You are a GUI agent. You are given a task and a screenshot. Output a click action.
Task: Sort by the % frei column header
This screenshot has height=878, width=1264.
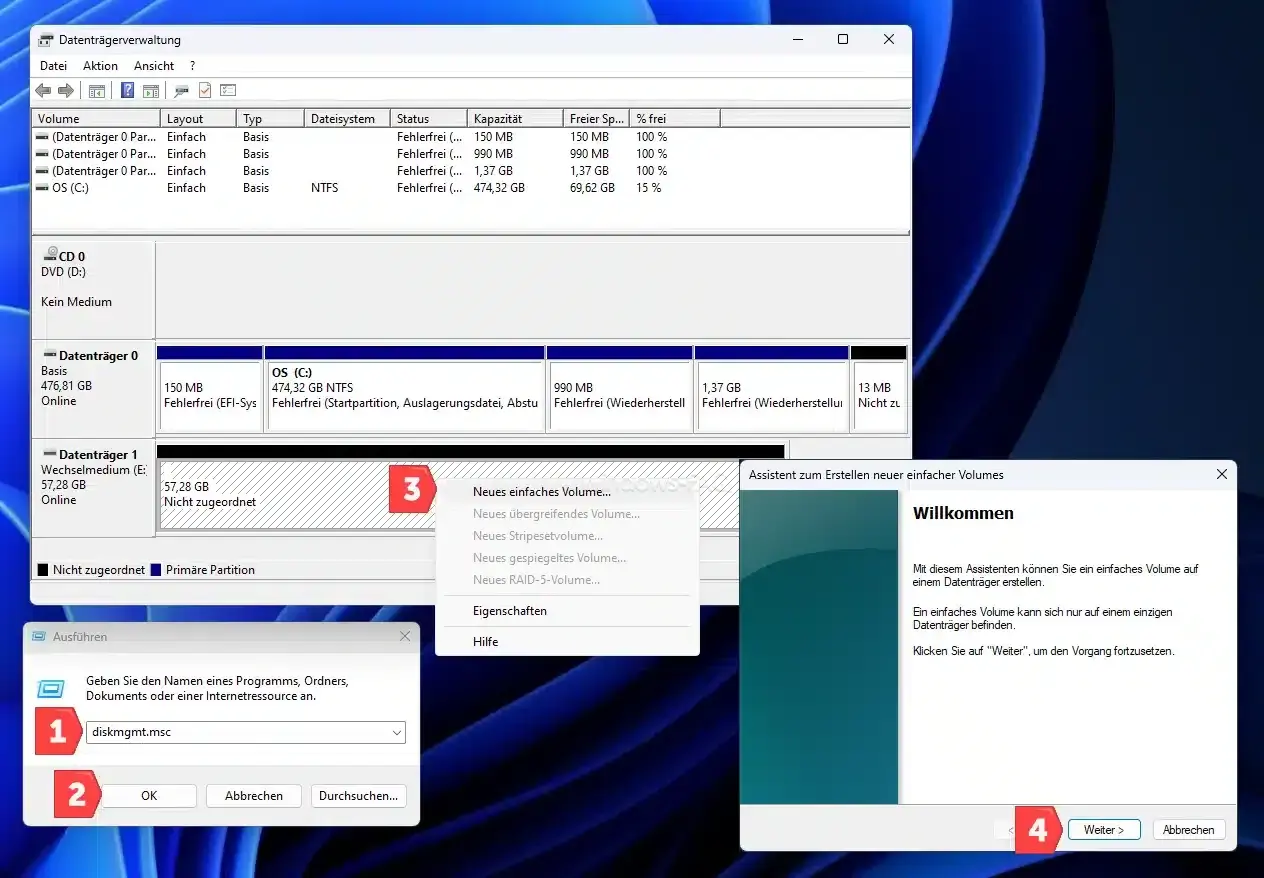click(x=676, y=119)
